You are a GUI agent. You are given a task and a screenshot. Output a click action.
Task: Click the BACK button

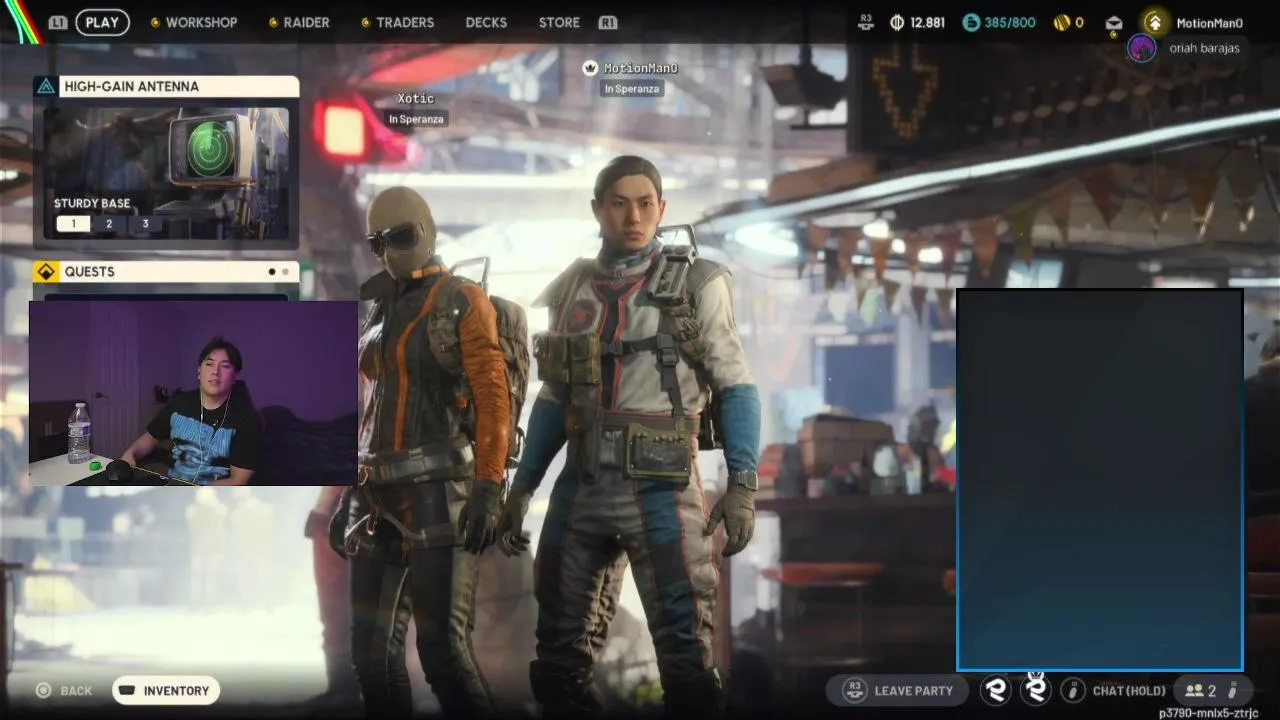(65, 691)
